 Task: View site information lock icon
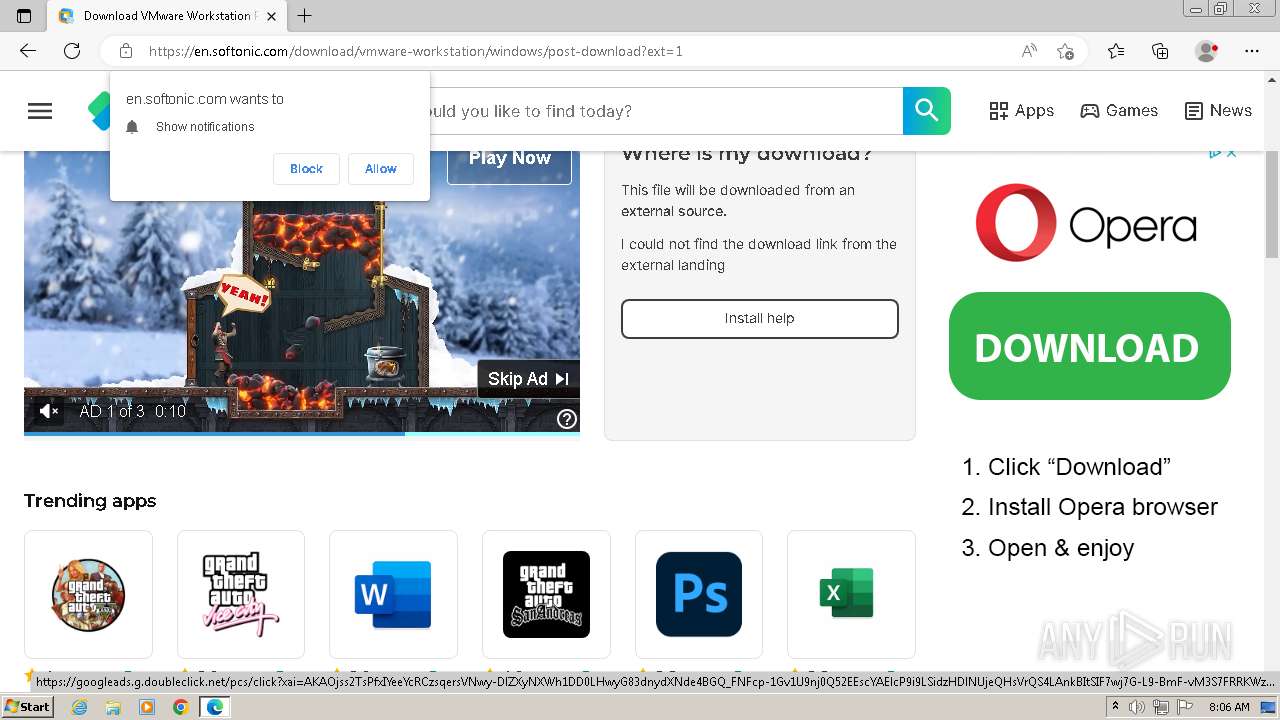coord(126,51)
